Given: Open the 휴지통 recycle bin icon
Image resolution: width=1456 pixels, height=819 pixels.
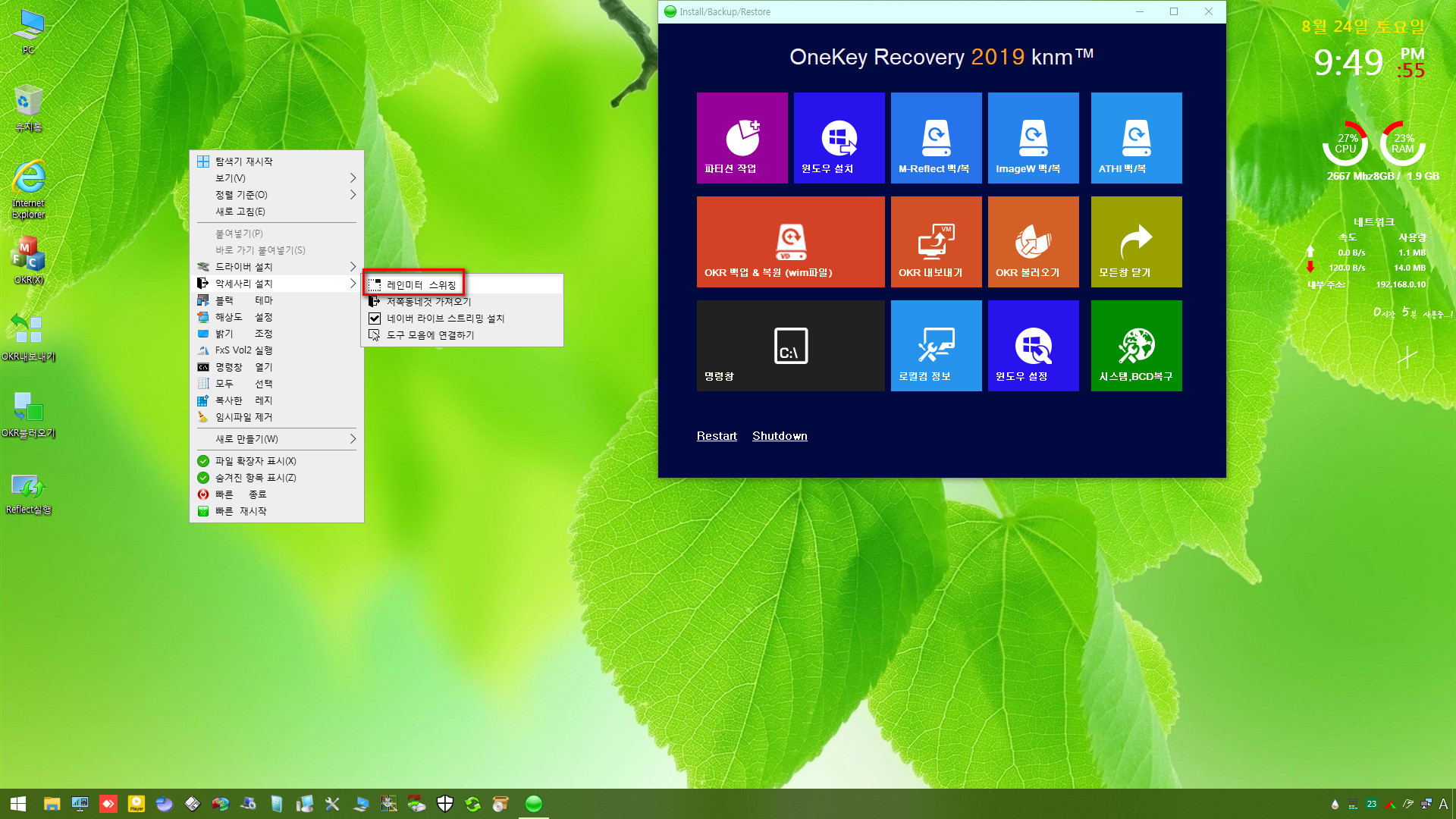Looking at the screenshot, I should pyautogui.click(x=28, y=108).
